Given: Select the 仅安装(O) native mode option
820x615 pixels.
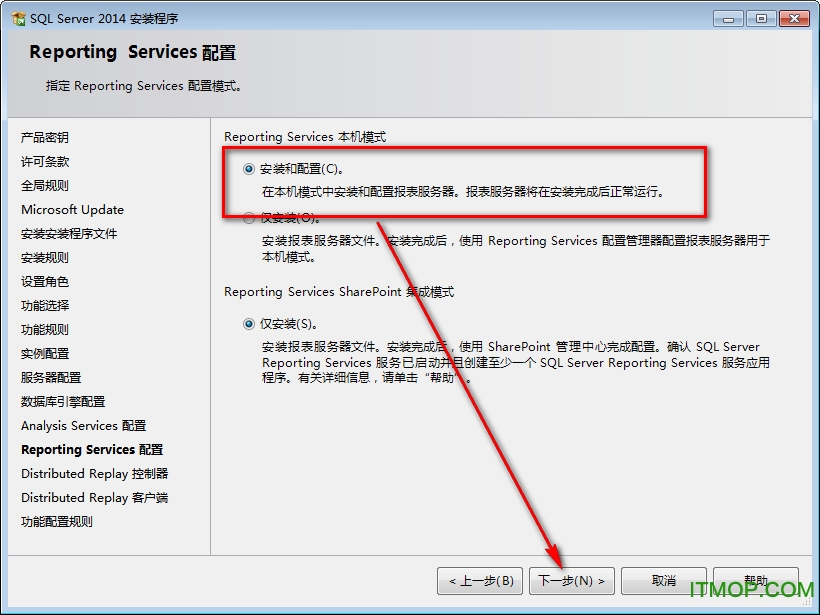Looking at the screenshot, I should 248,218.
